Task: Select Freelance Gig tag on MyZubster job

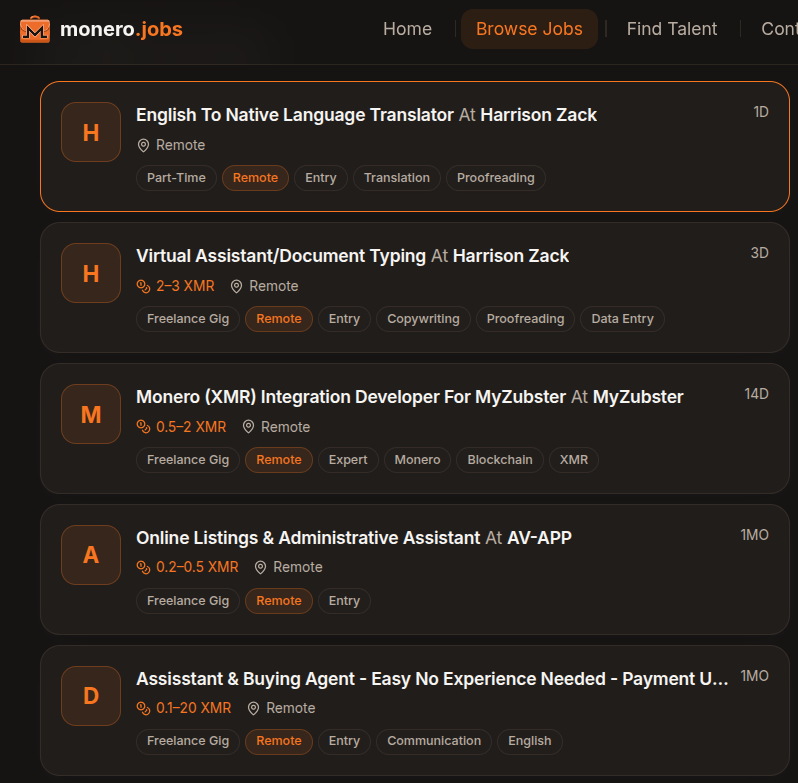Action: (x=188, y=460)
